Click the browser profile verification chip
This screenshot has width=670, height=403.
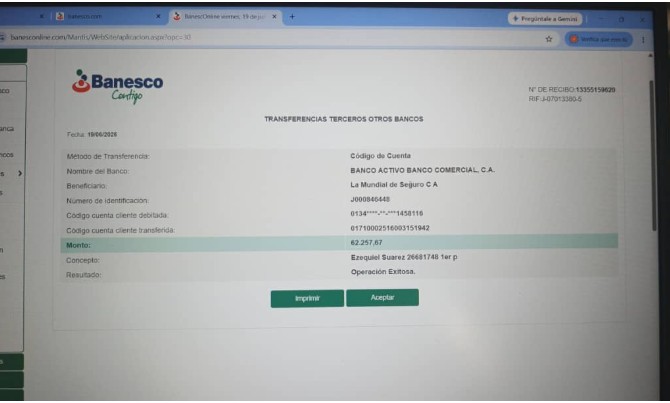599,39
